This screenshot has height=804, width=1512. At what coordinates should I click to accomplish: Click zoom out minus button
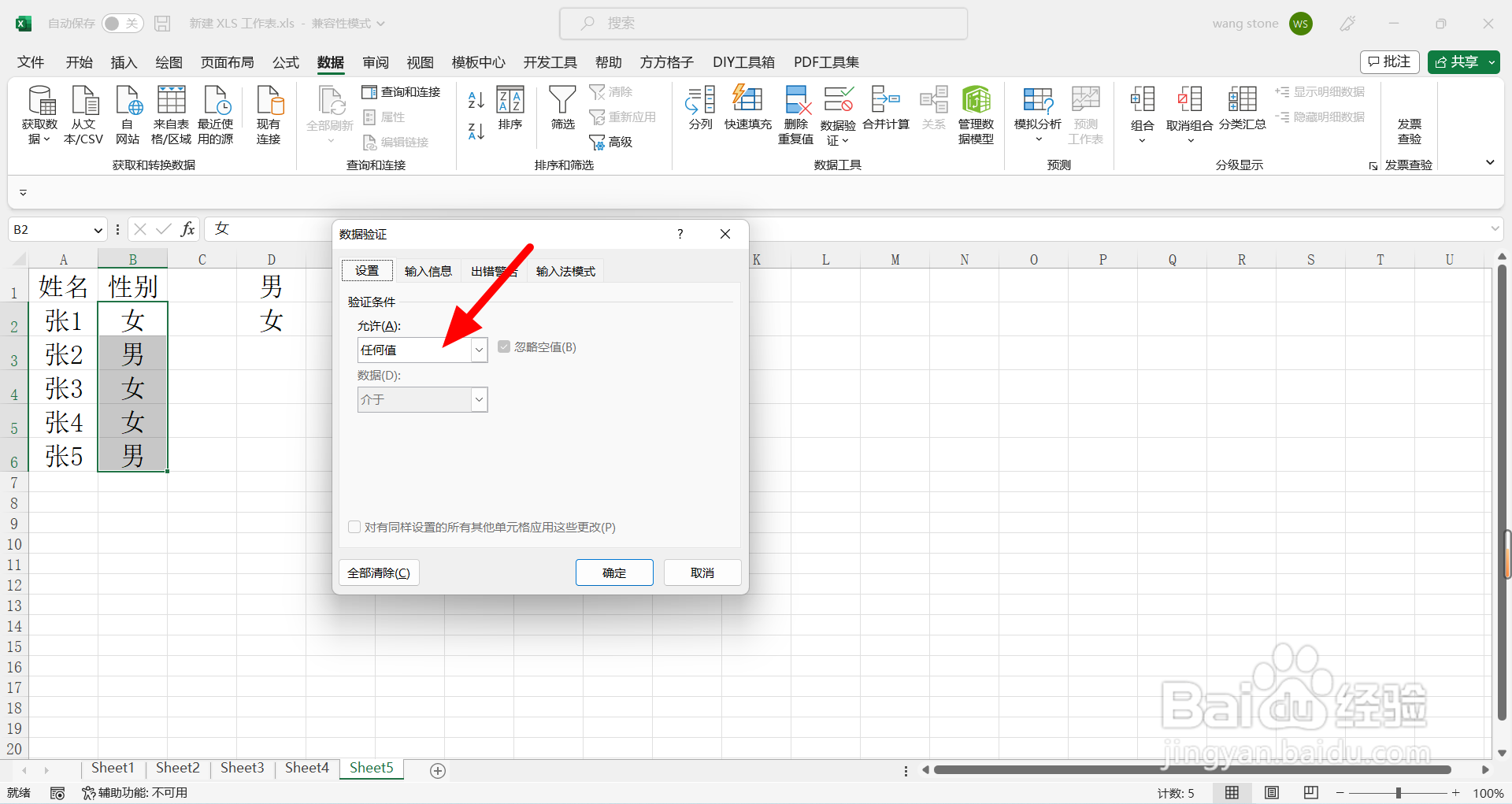1340,793
